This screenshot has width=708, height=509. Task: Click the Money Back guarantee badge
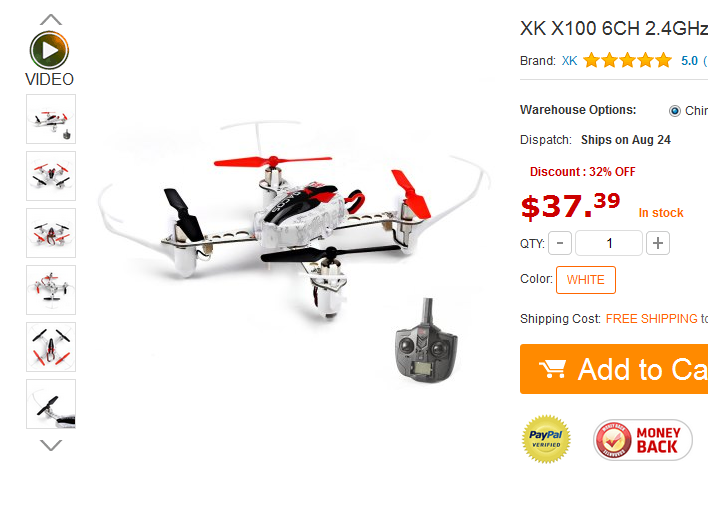click(643, 440)
